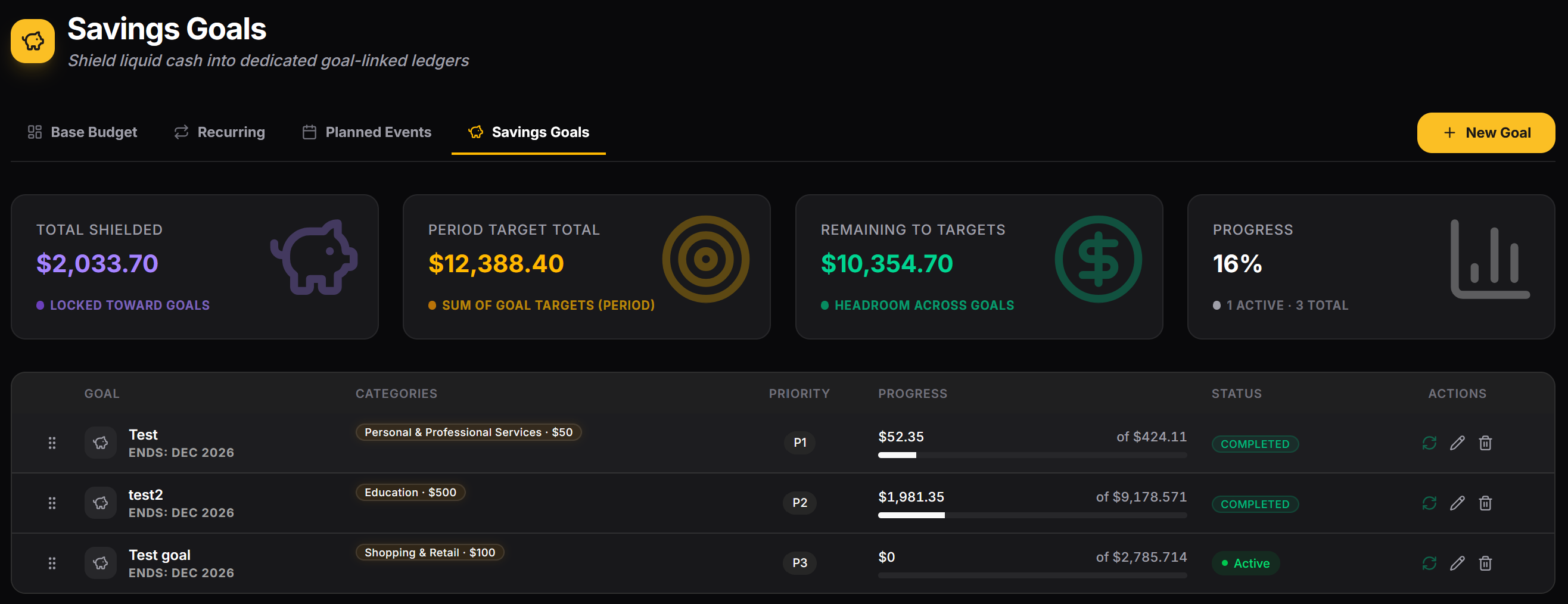This screenshot has height=604, width=1568.
Task: Delete the 'Test' goal via trash icon
Action: pyautogui.click(x=1485, y=443)
